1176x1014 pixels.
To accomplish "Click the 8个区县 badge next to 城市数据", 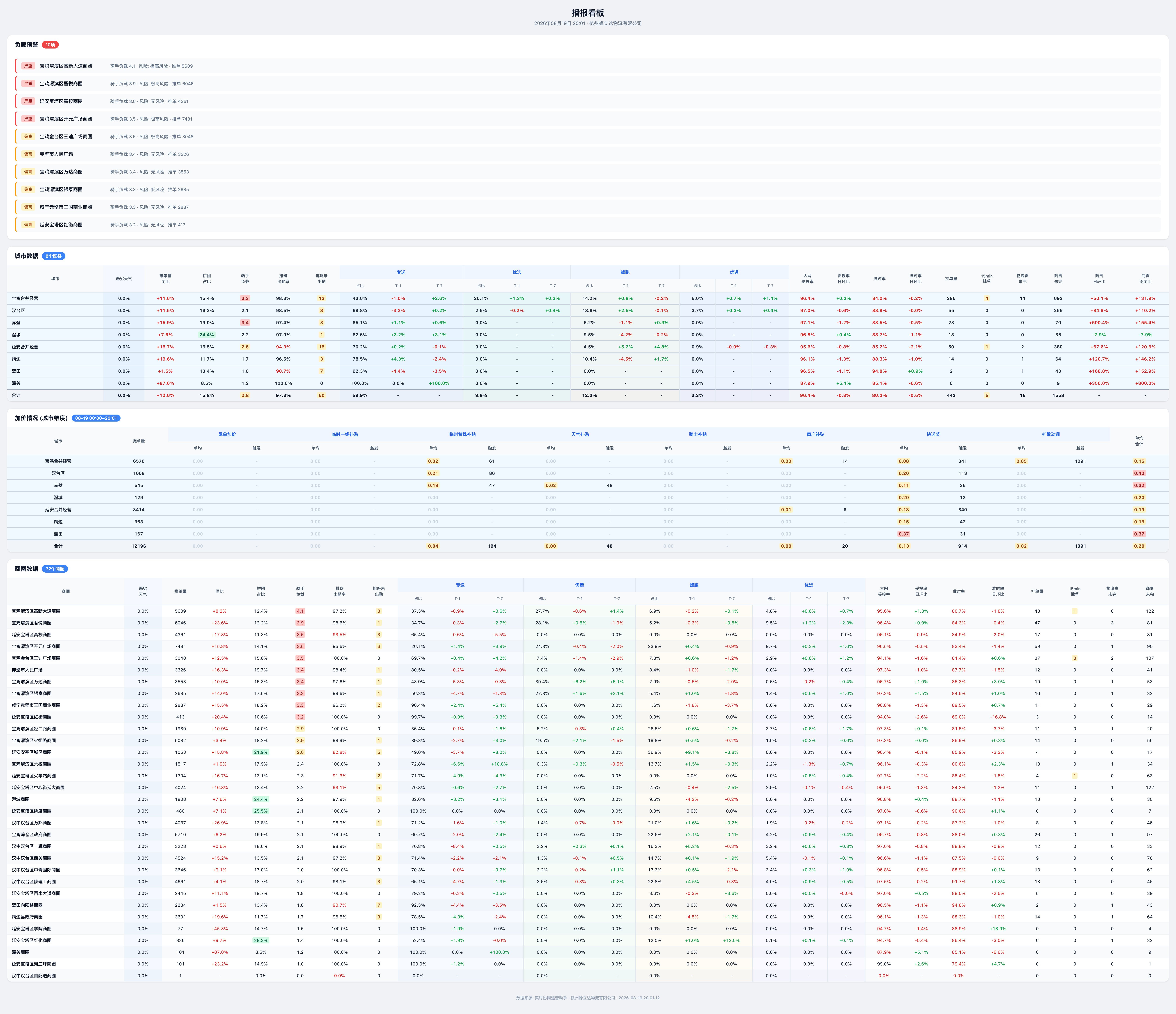I will click(53, 256).
